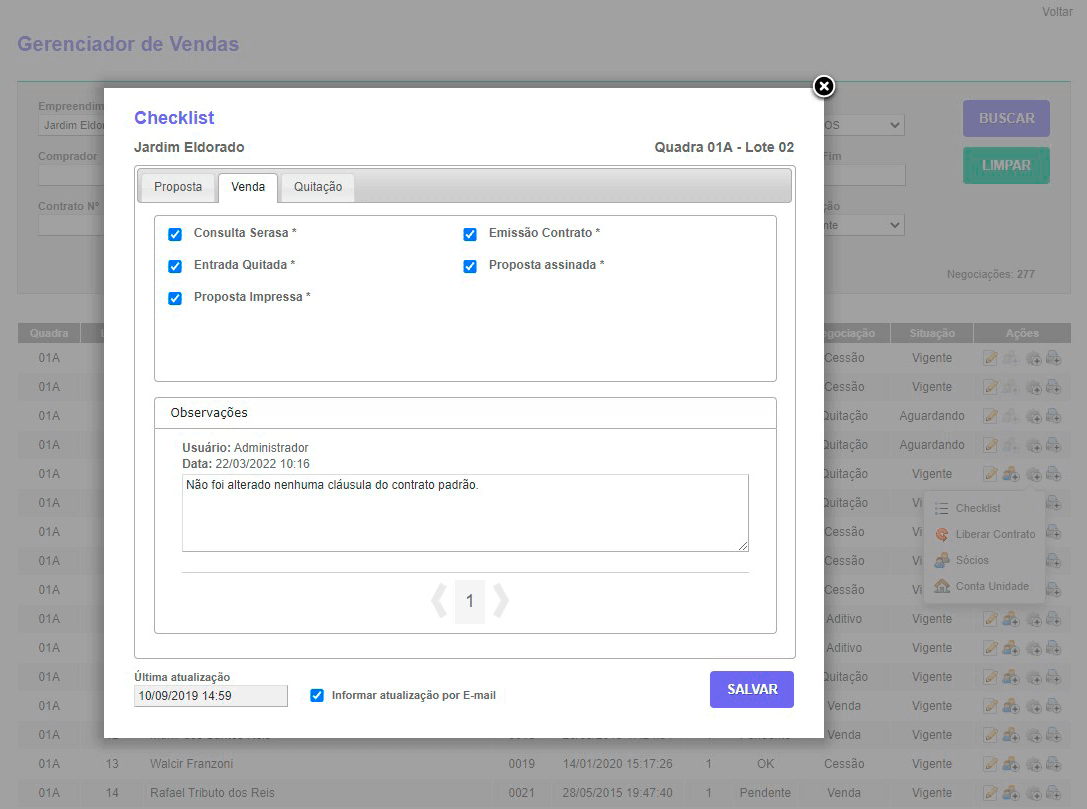Viewport: 1087px width, 809px height.
Task: Open the Quitação tab
Action: click(x=318, y=187)
